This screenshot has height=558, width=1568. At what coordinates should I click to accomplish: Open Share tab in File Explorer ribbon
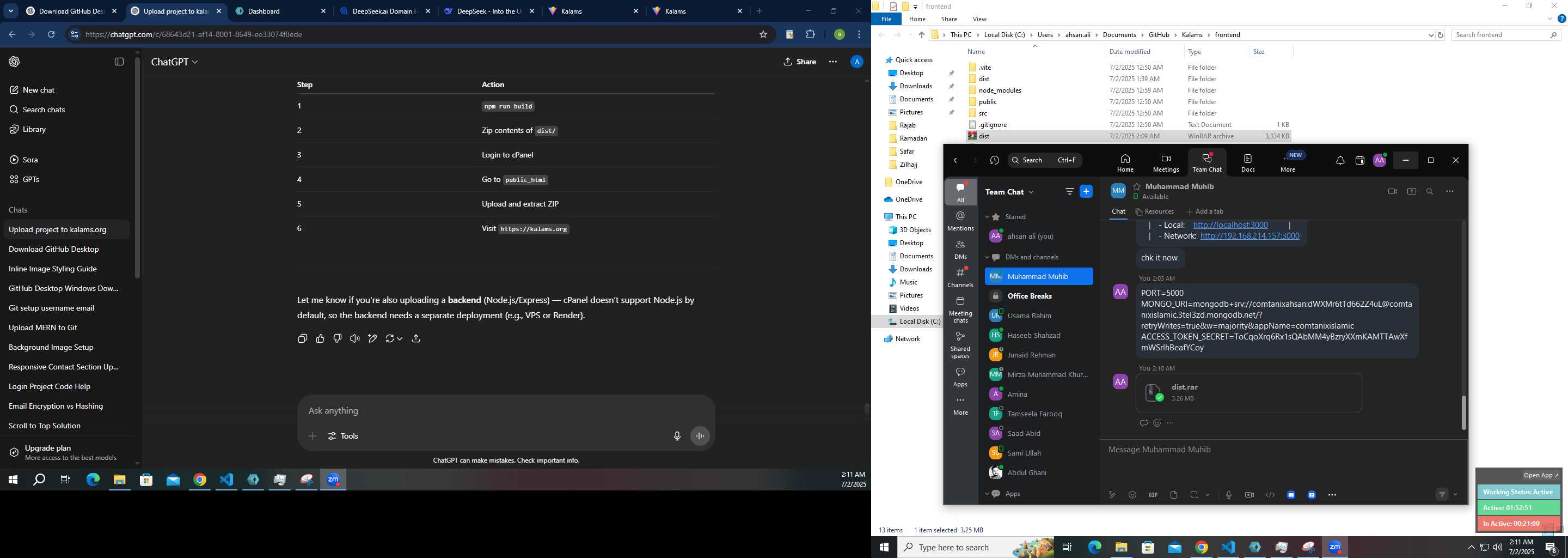pyautogui.click(x=948, y=20)
